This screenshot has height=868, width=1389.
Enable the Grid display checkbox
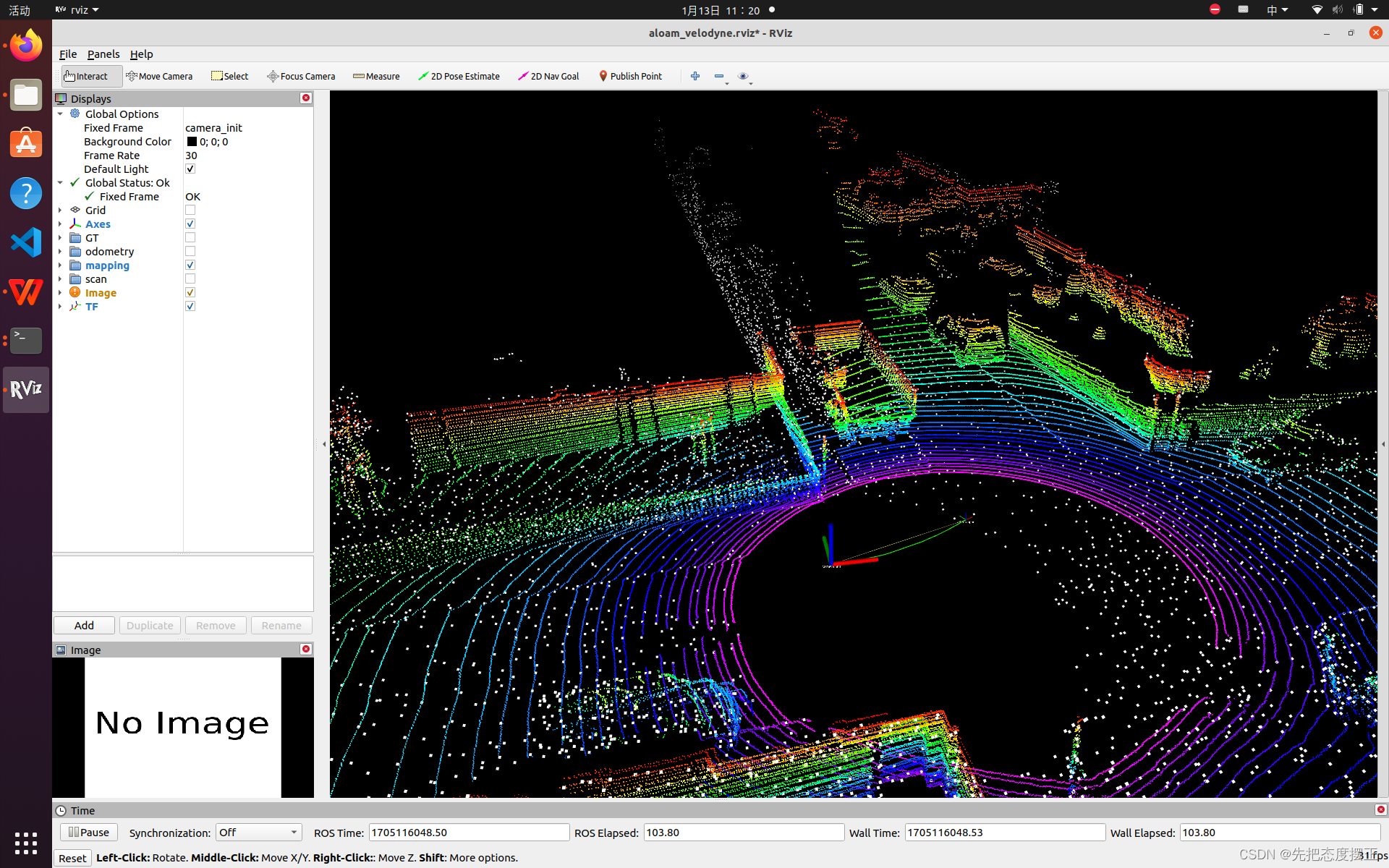click(190, 210)
